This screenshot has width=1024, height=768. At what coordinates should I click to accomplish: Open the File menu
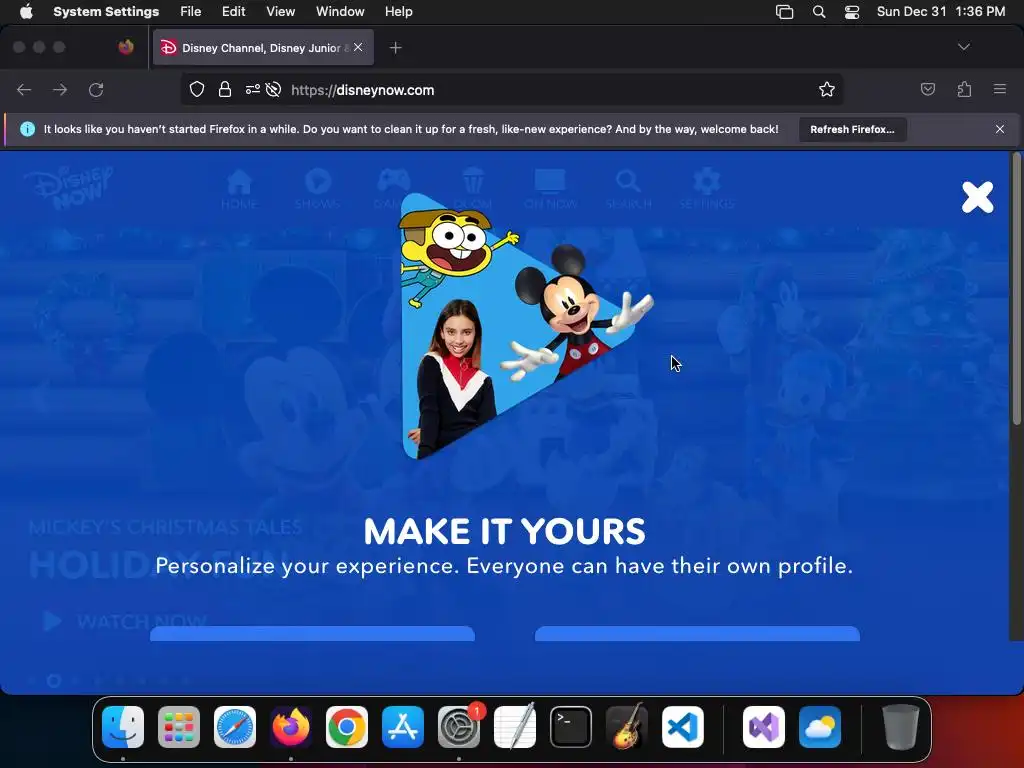tap(191, 12)
